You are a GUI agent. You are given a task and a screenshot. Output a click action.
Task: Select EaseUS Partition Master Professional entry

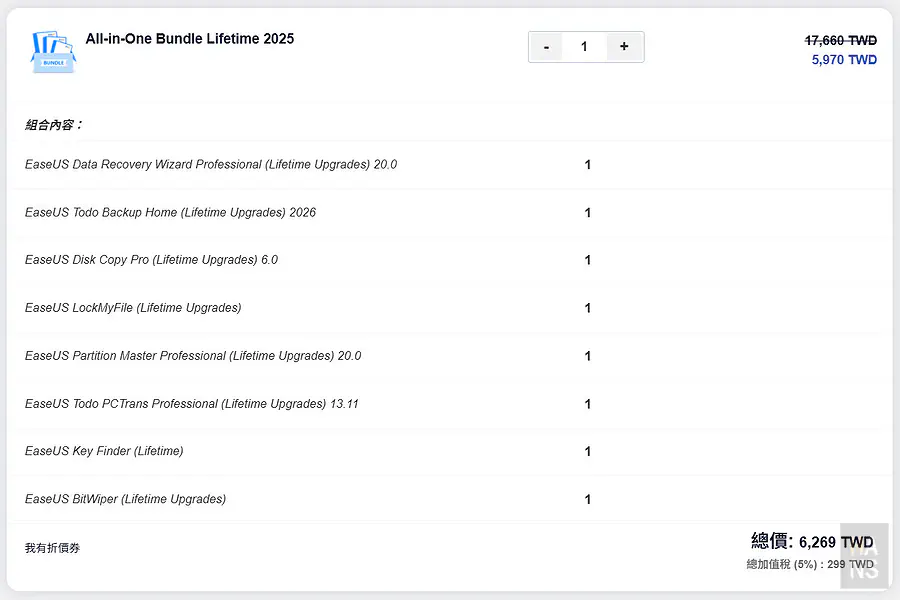(193, 356)
